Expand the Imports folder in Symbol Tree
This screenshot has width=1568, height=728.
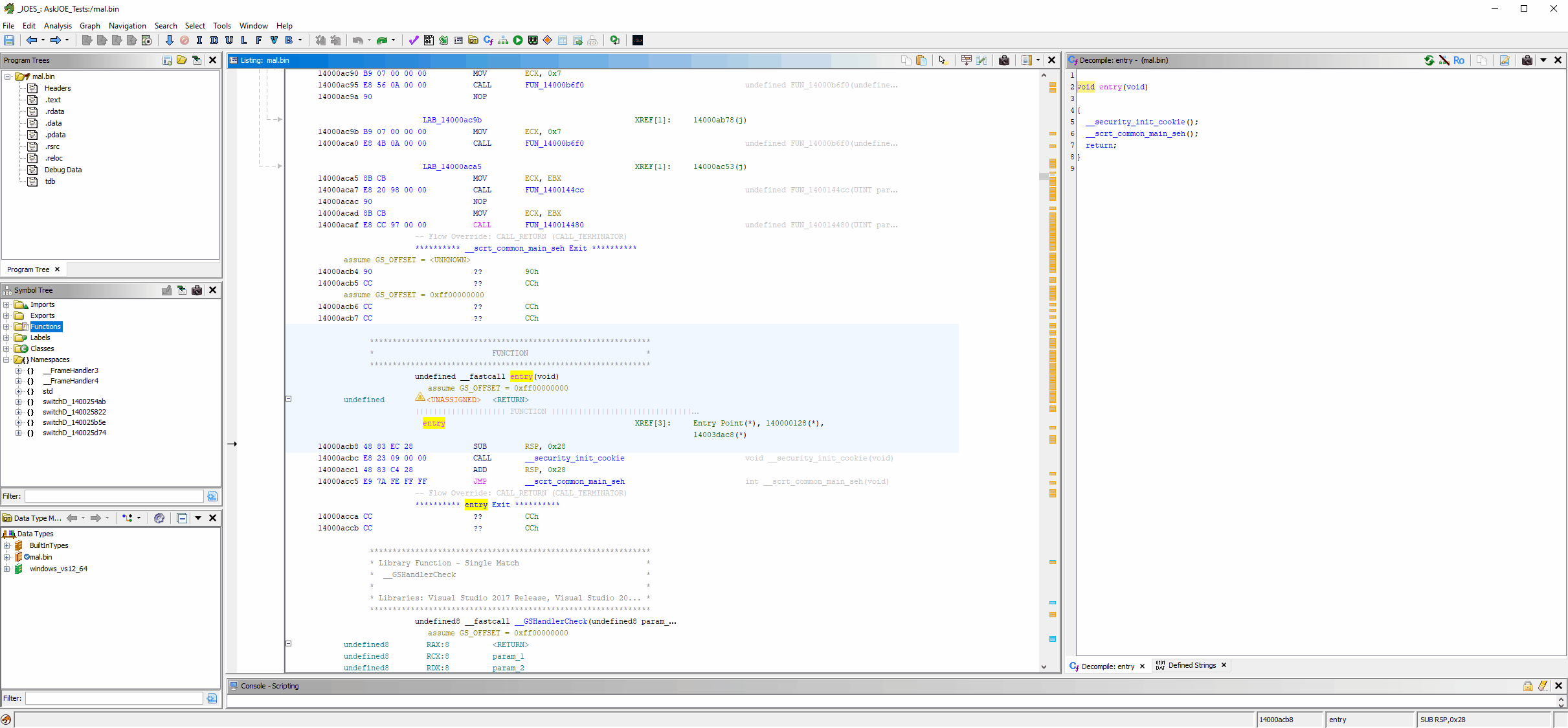(x=6, y=304)
